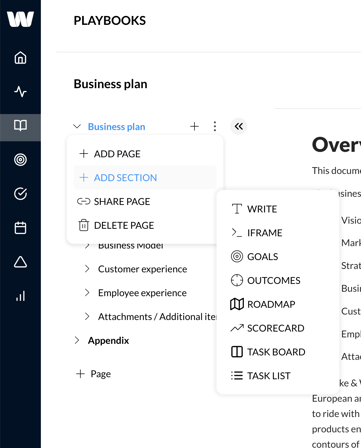Select SCORECARD section type
The image size is (361, 448).
click(278, 328)
